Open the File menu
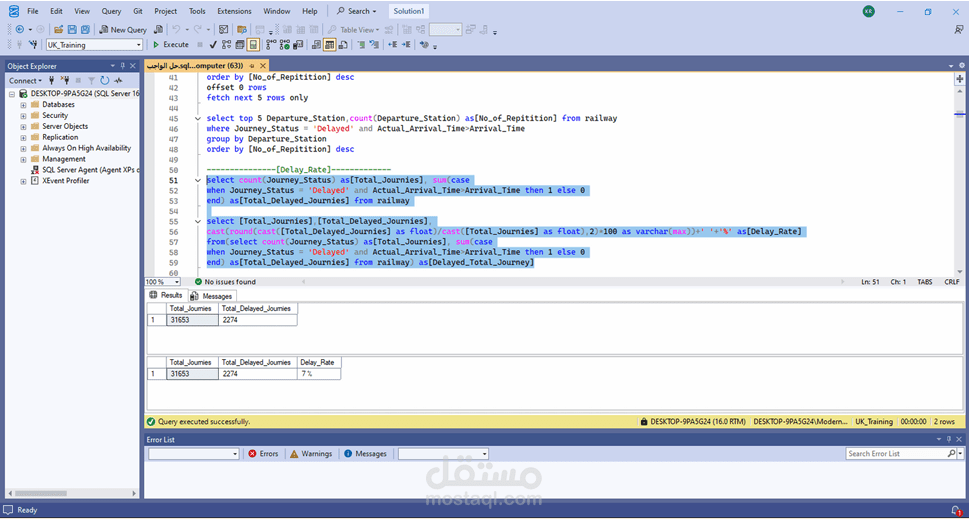969x519 pixels. (x=33, y=11)
